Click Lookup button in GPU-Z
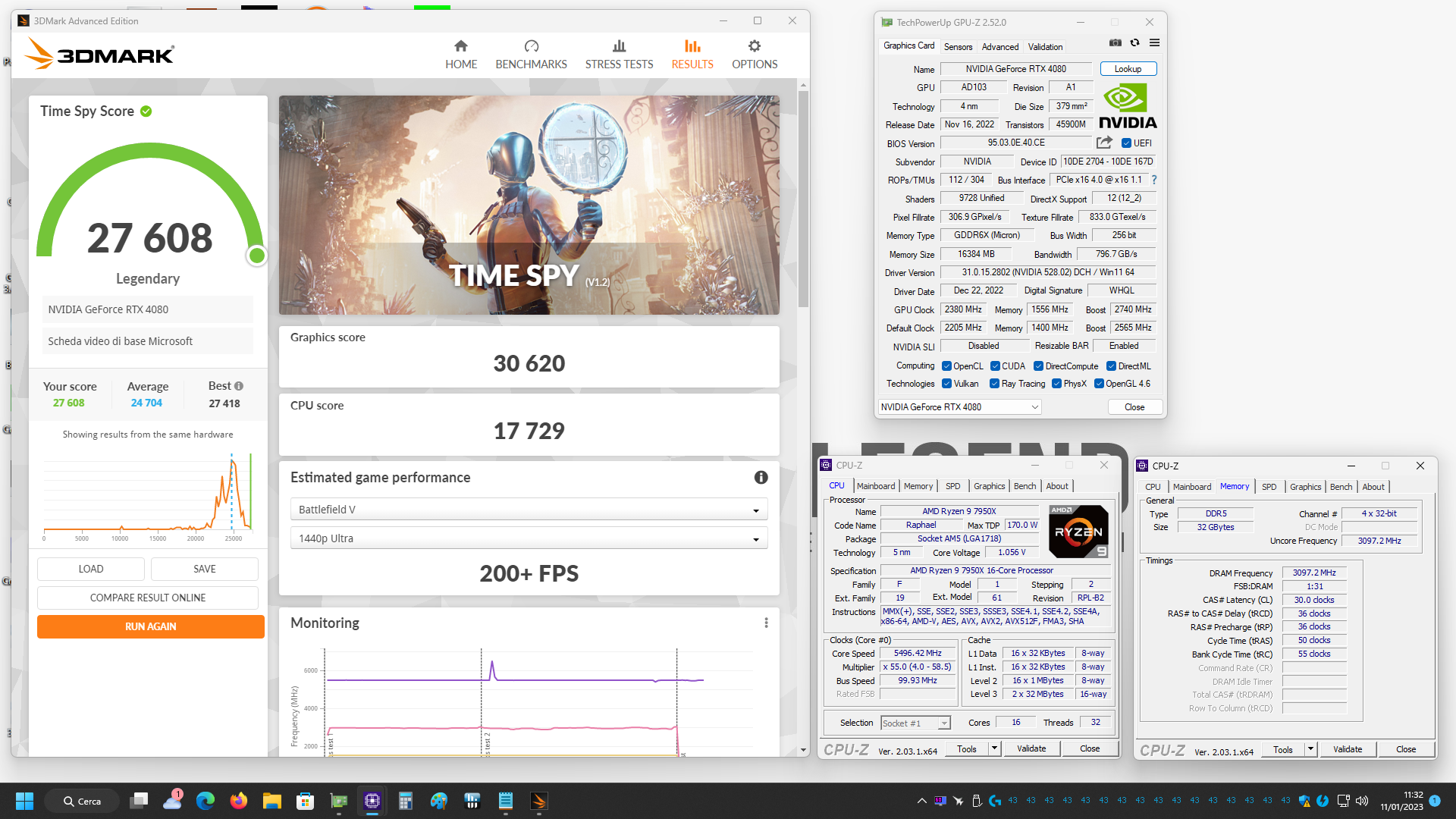Screen dimensions: 1456x819 1128,69
